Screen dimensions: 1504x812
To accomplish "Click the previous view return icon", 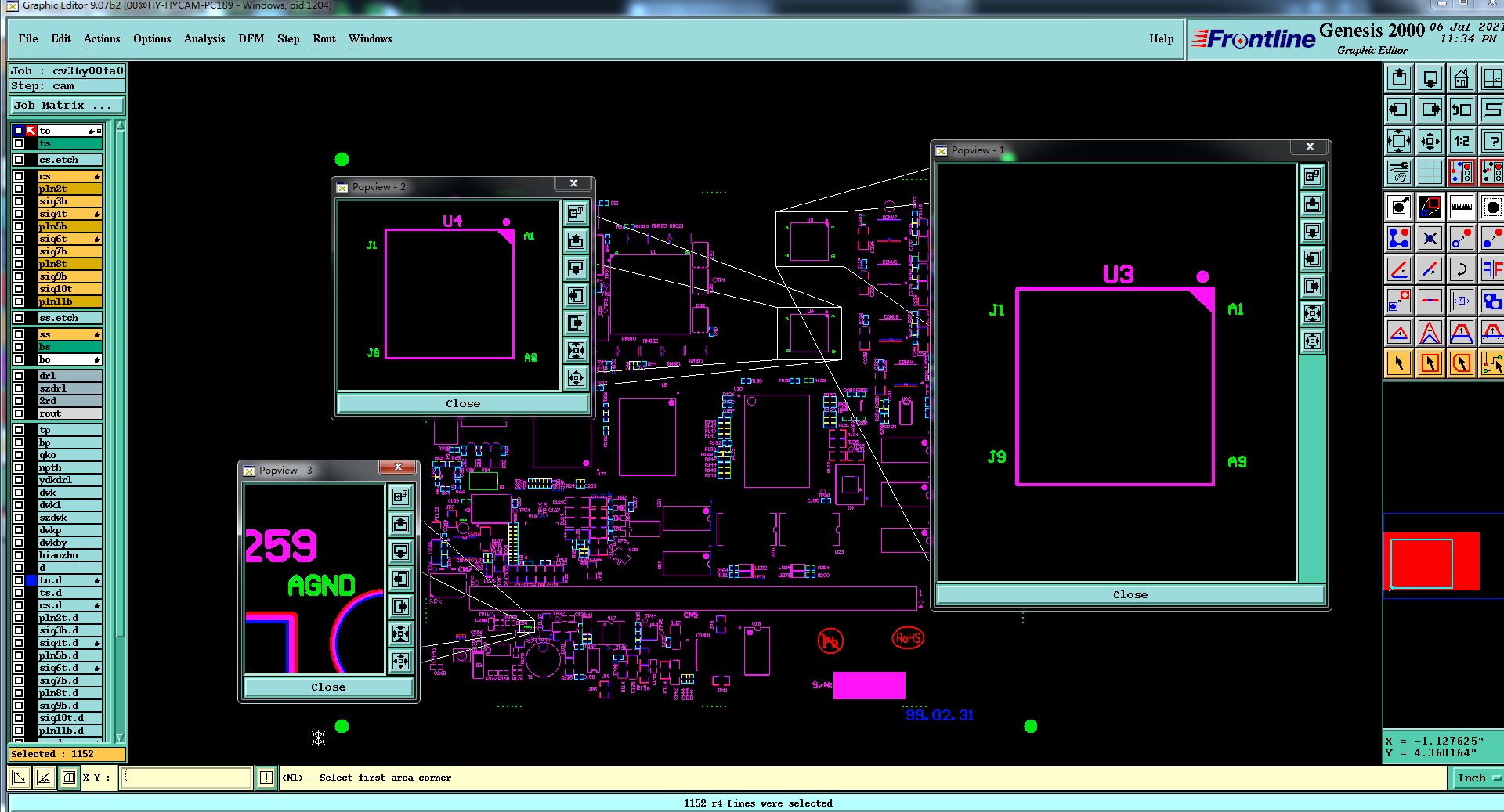I will [1462, 110].
